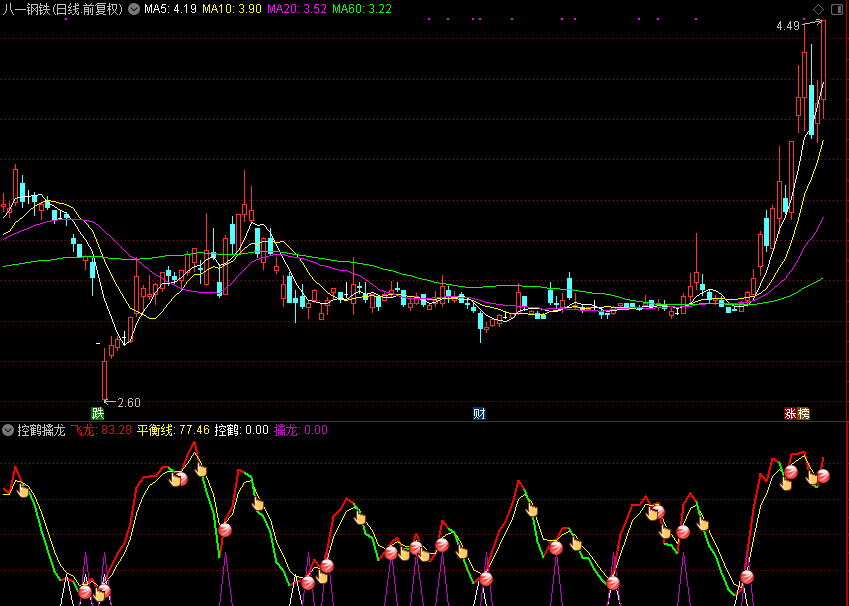
Task: Click the square window icon at top-right
Action: click(x=838, y=9)
